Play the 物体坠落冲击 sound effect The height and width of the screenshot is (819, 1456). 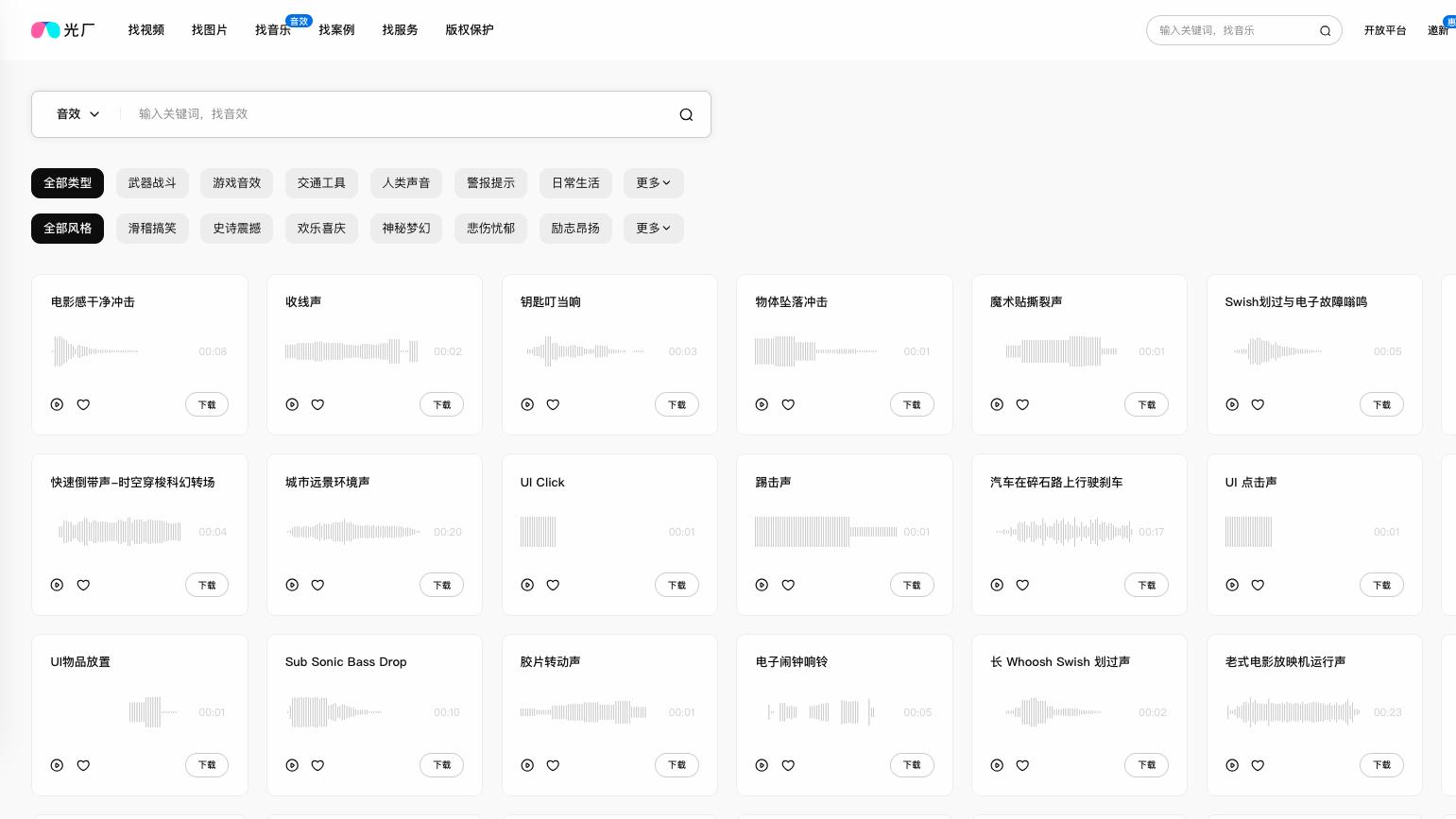762,404
